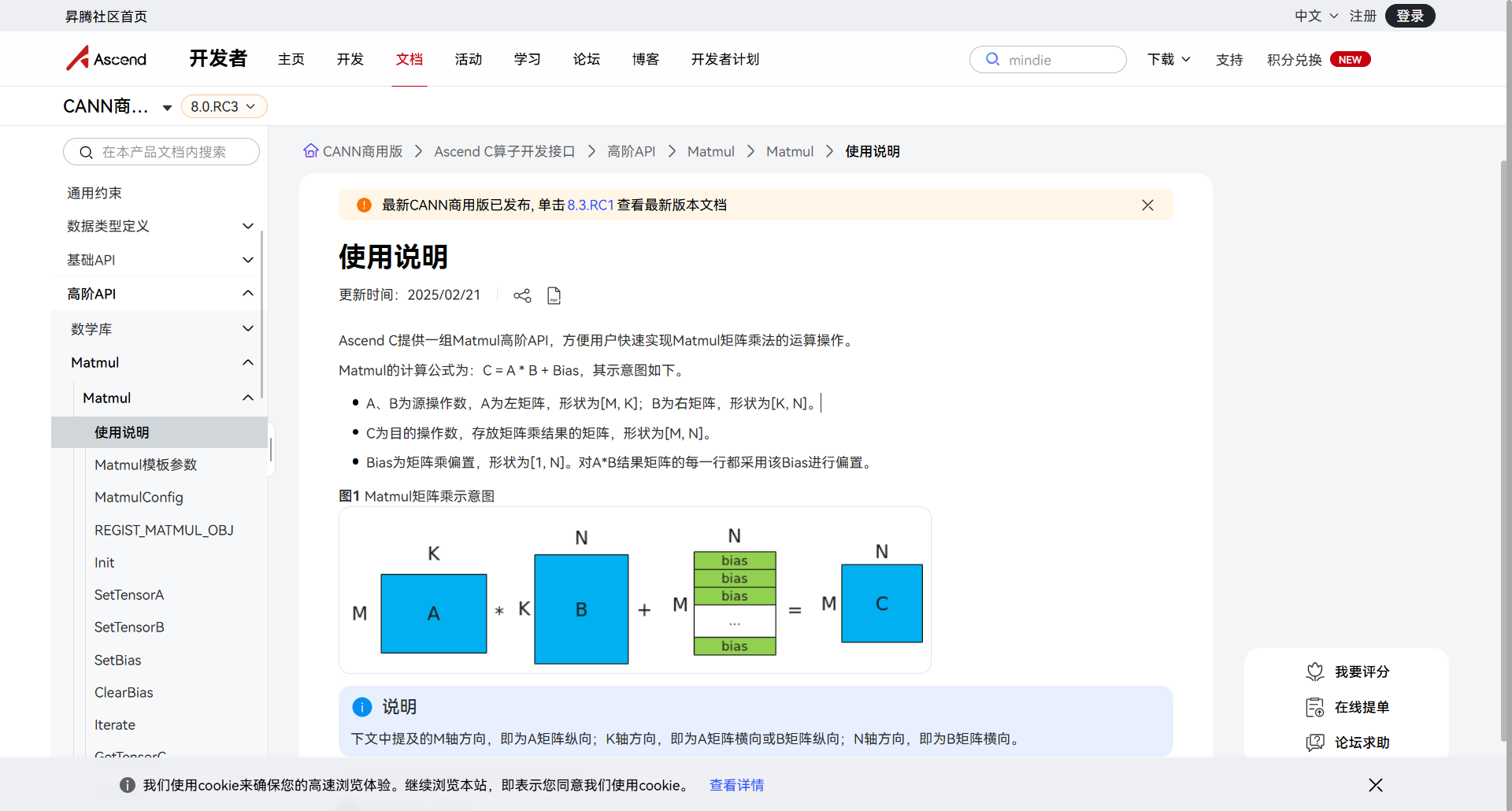Open Matmul模板参数 in the sidebar
Viewport: 1512px width, 811px height.
point(146,465)
